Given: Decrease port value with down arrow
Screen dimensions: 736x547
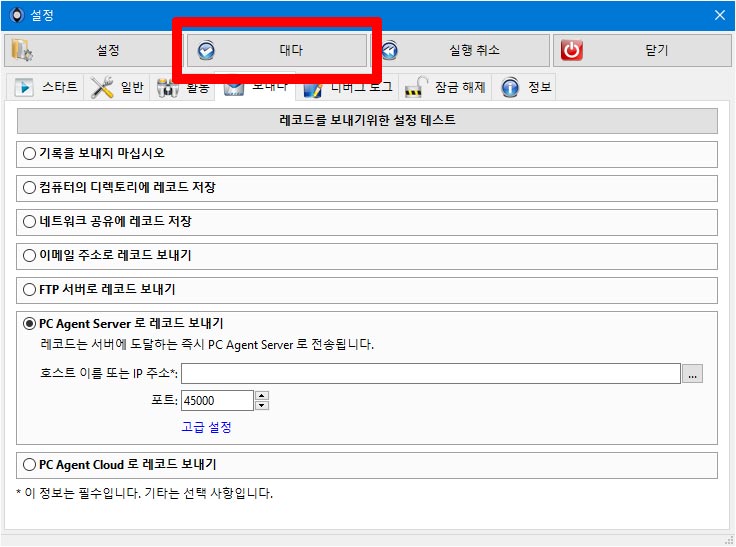Looking at the screenshot, I should point(262,406).
